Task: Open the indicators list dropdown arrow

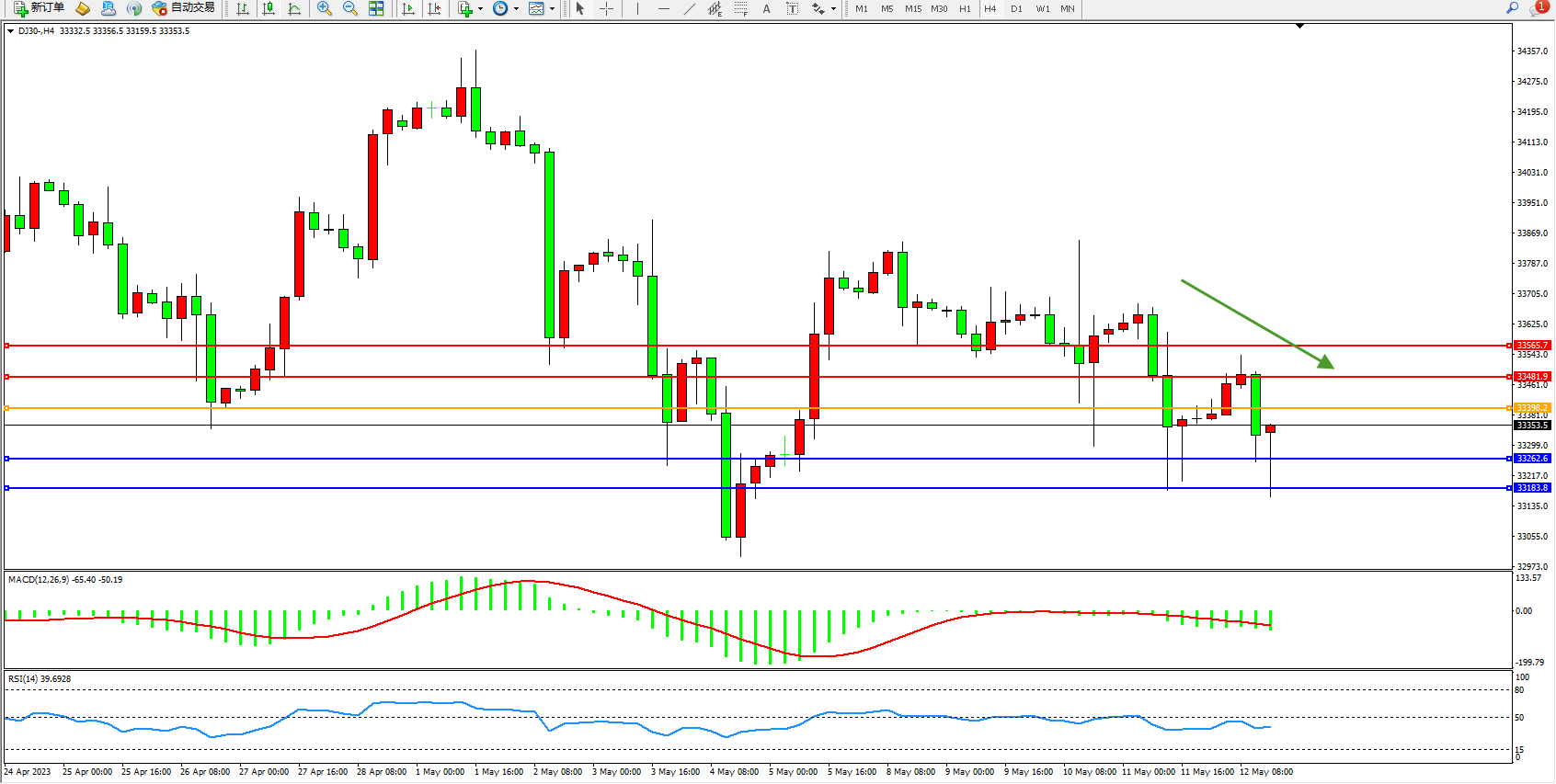Action: (480, 8)
